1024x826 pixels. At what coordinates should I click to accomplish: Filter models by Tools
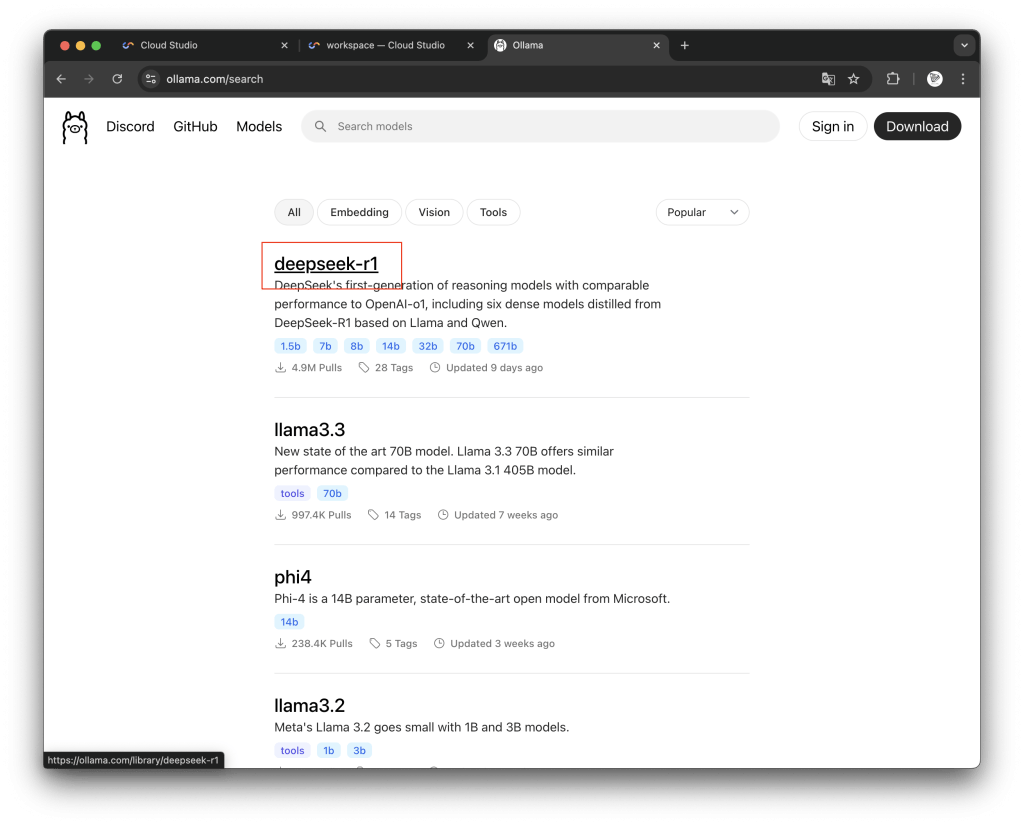493,212
